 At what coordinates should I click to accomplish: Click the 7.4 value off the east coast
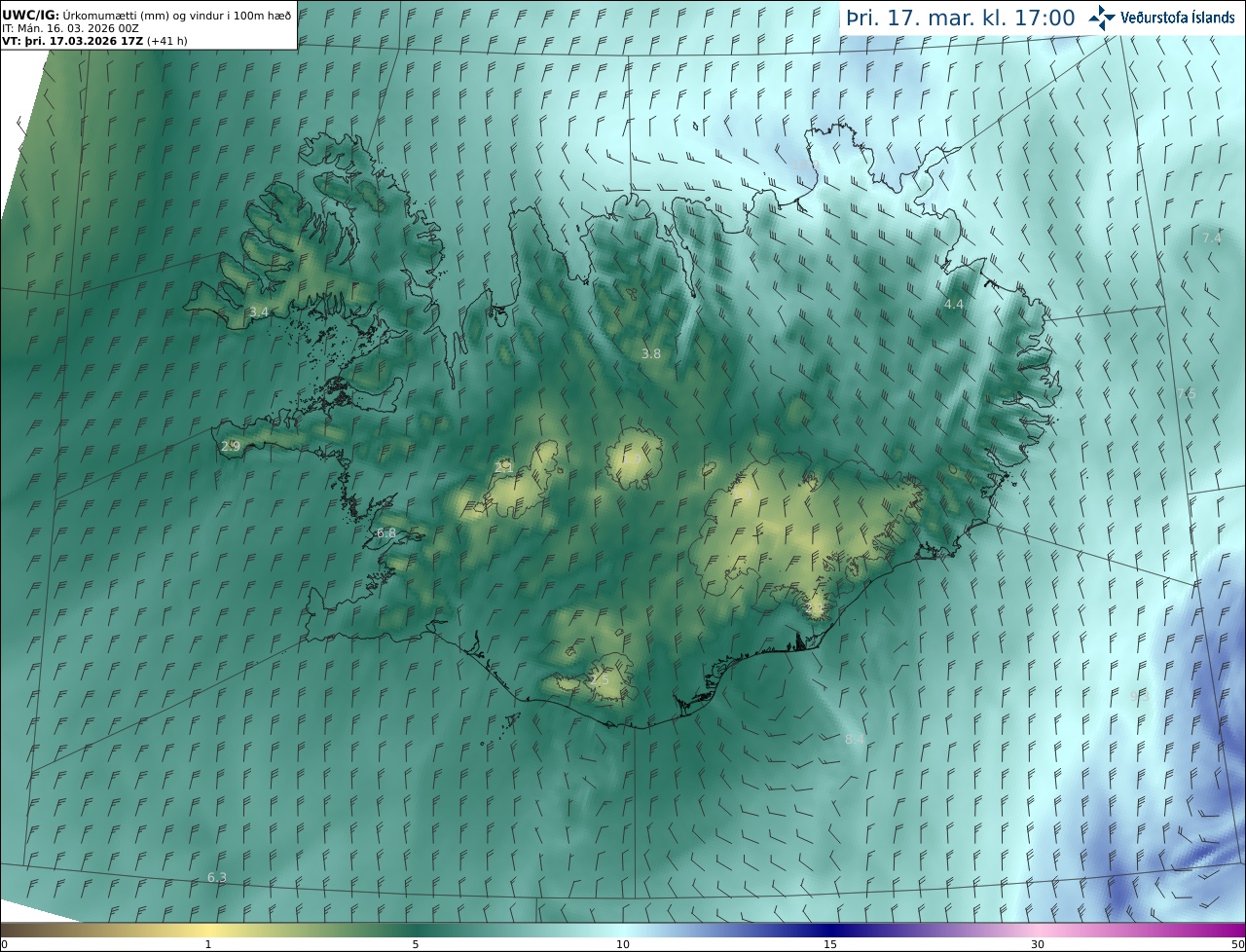coord(1212,238)
